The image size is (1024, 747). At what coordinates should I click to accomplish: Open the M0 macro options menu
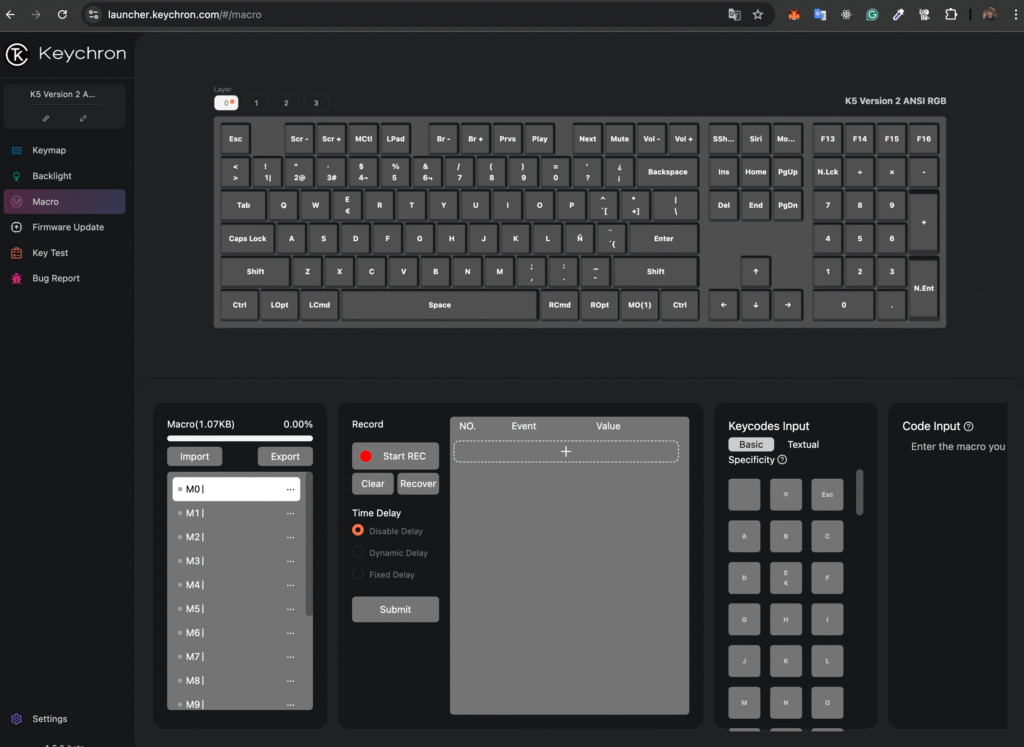point(291,489)
